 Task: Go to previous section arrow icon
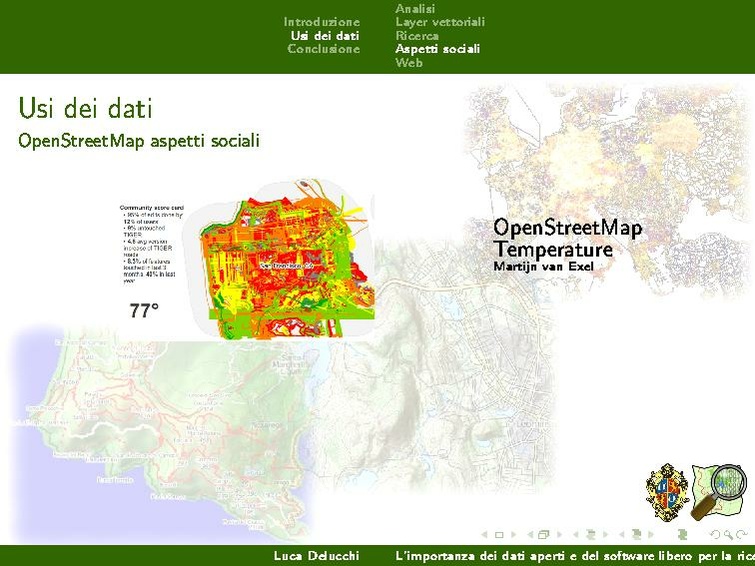[x=622, y=534]
